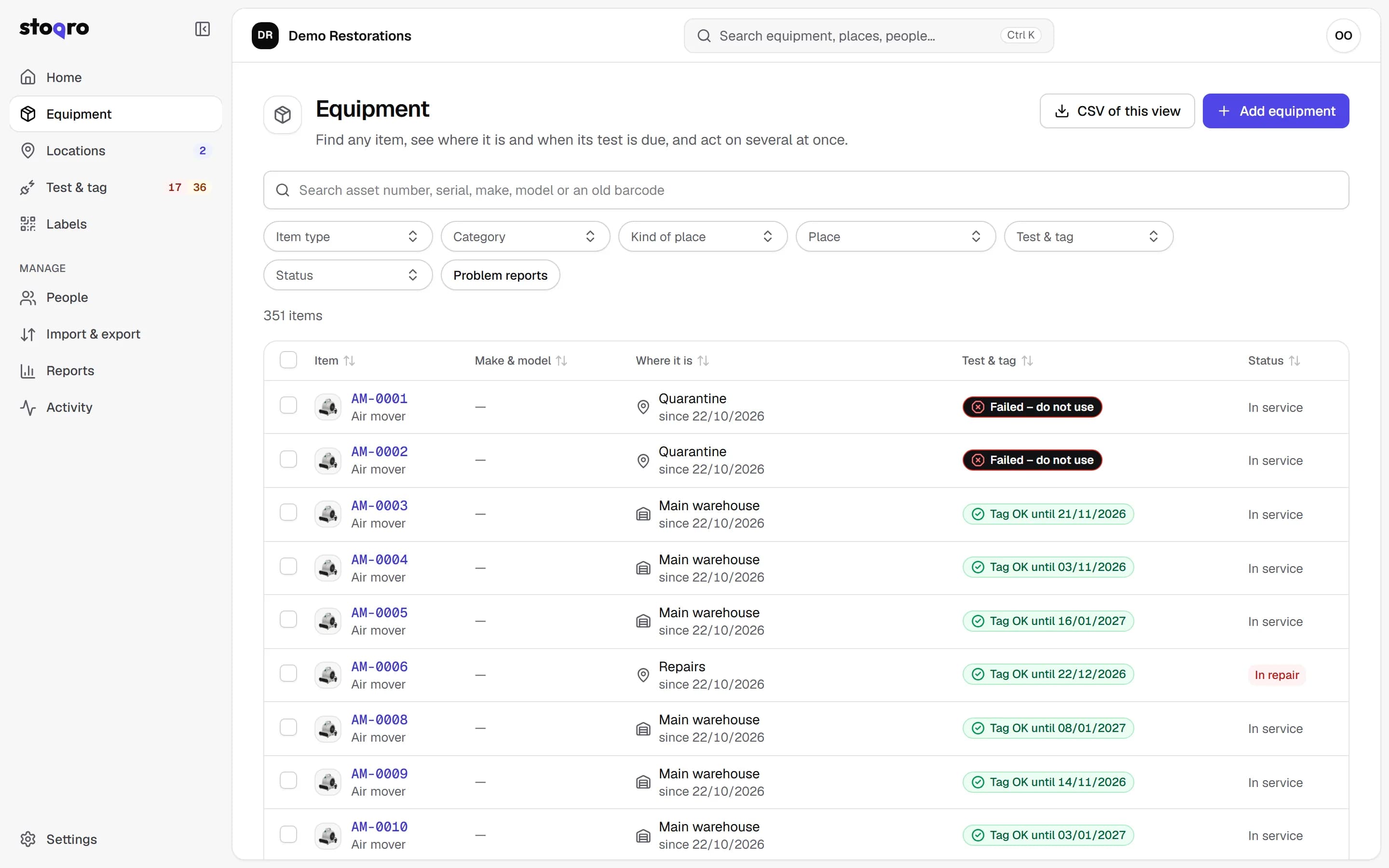Click the magnifier in asset search field
This screenshot has width=1389, height=868.
pyautogui.click(x=283, y=190)
